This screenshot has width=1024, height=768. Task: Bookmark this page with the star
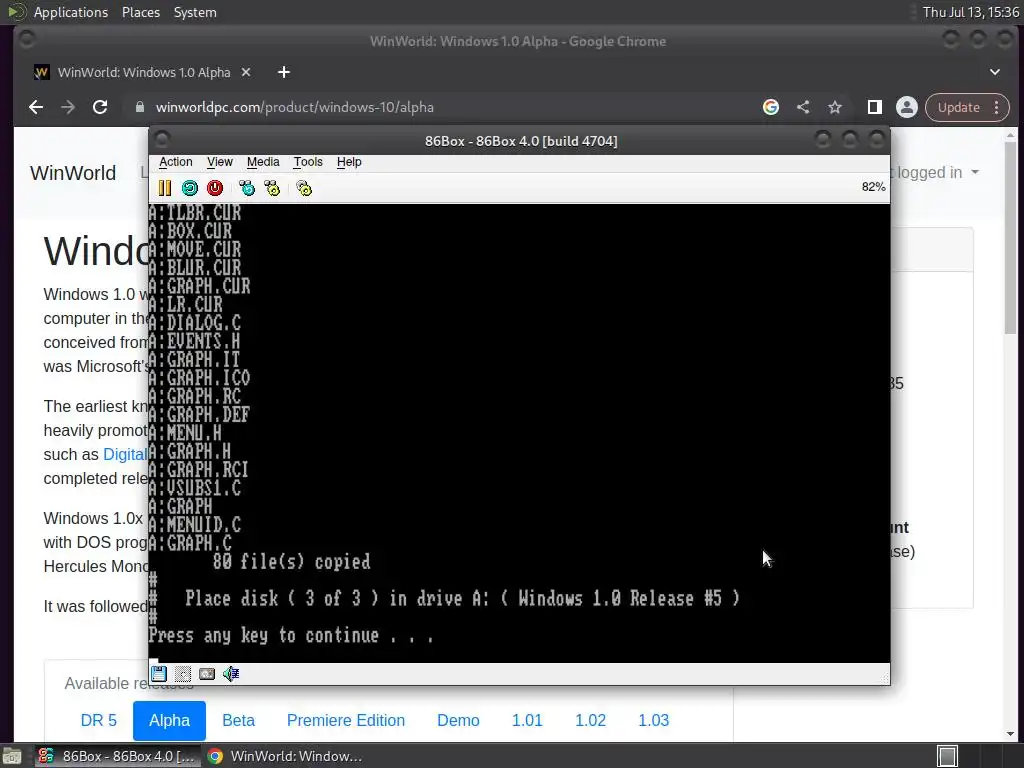835,107
